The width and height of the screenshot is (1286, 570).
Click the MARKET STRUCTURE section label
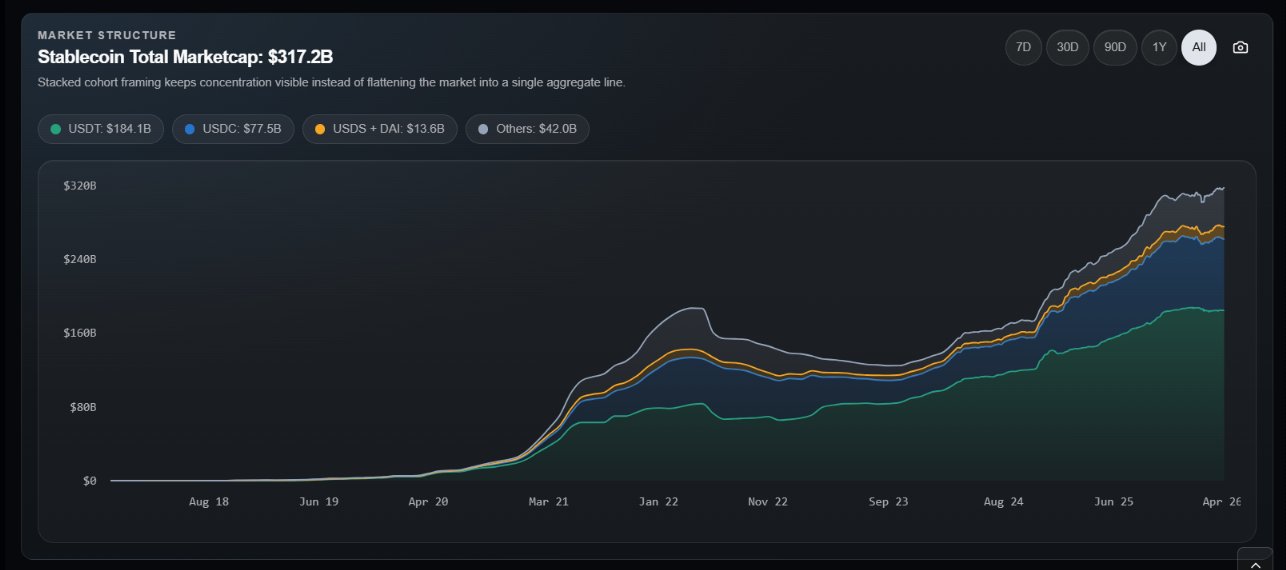pos(107,35)
